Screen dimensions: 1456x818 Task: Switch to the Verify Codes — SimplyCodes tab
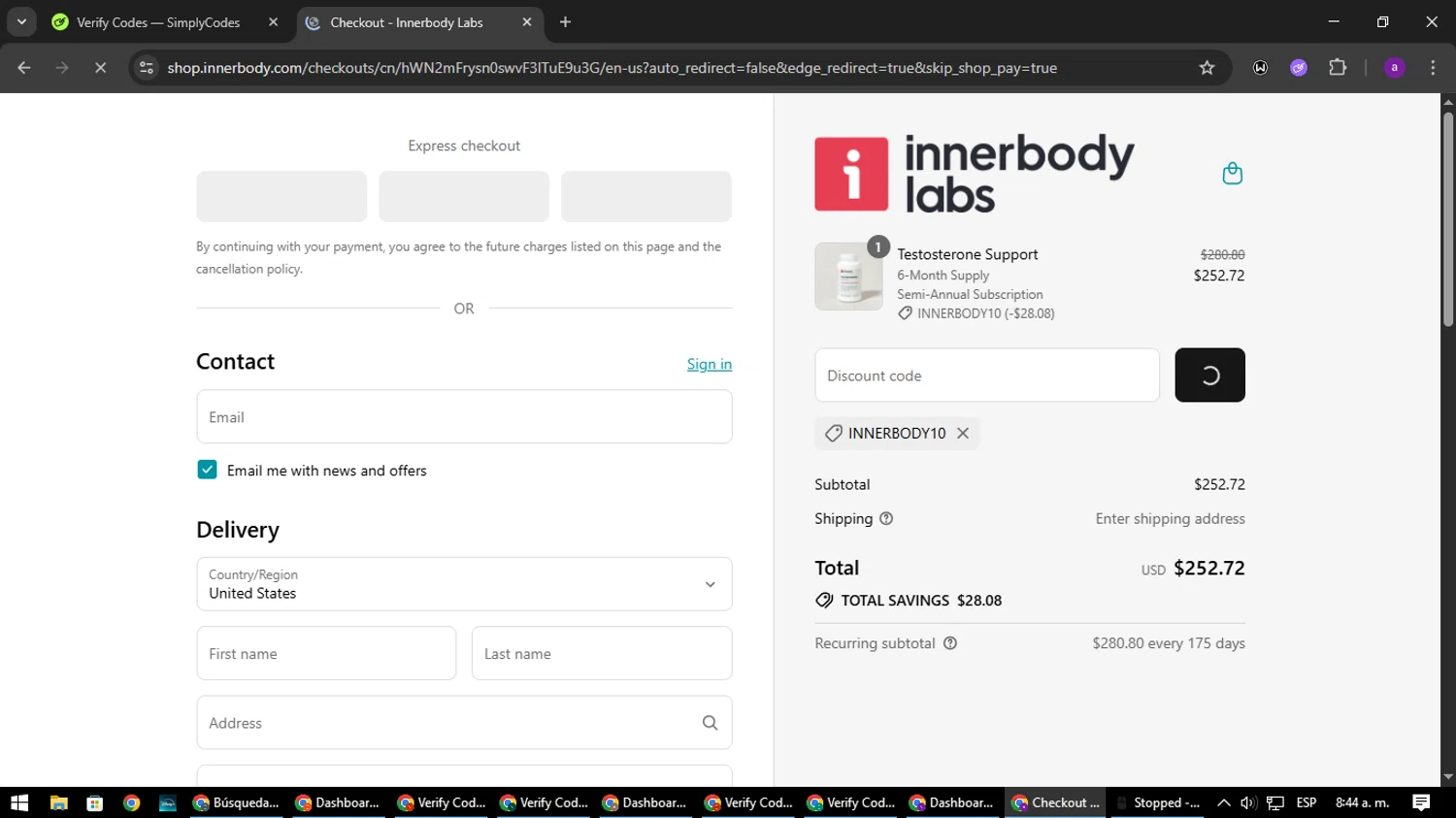(158, 22)
